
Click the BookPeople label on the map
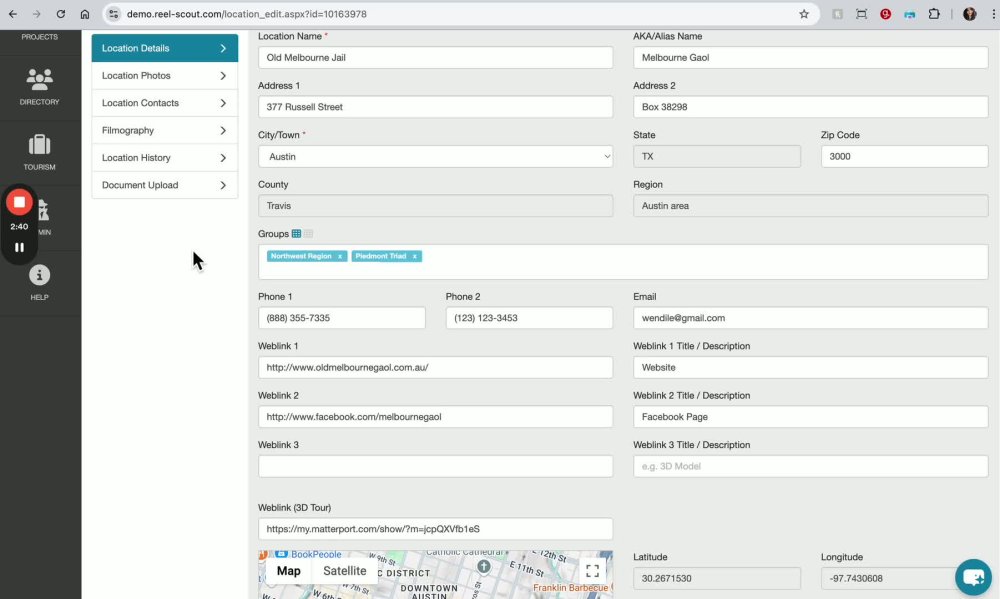[316, 554]
